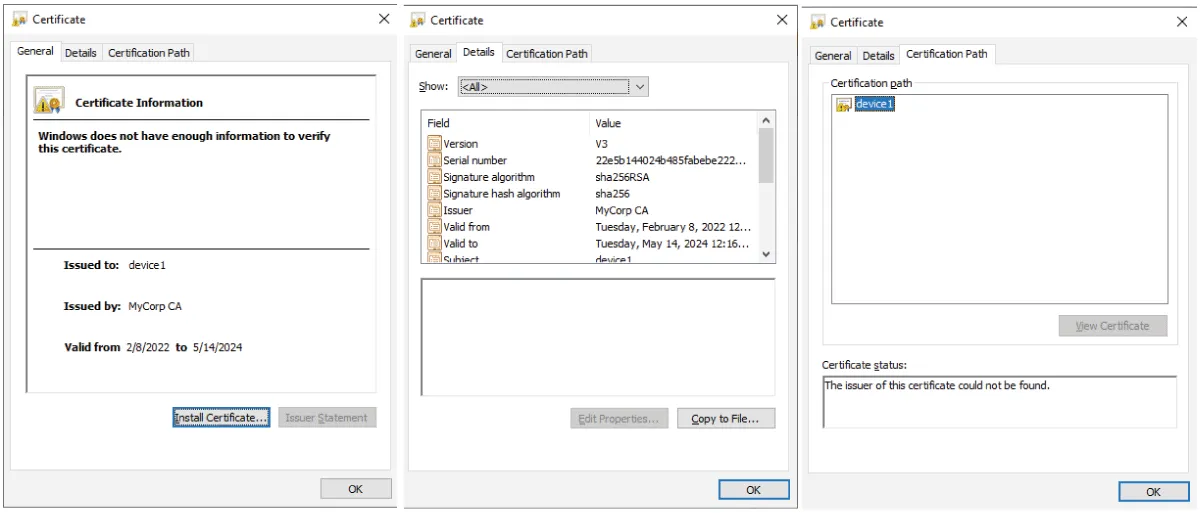
Task: Click the Valid from field icon
Action: coord(434,227)
